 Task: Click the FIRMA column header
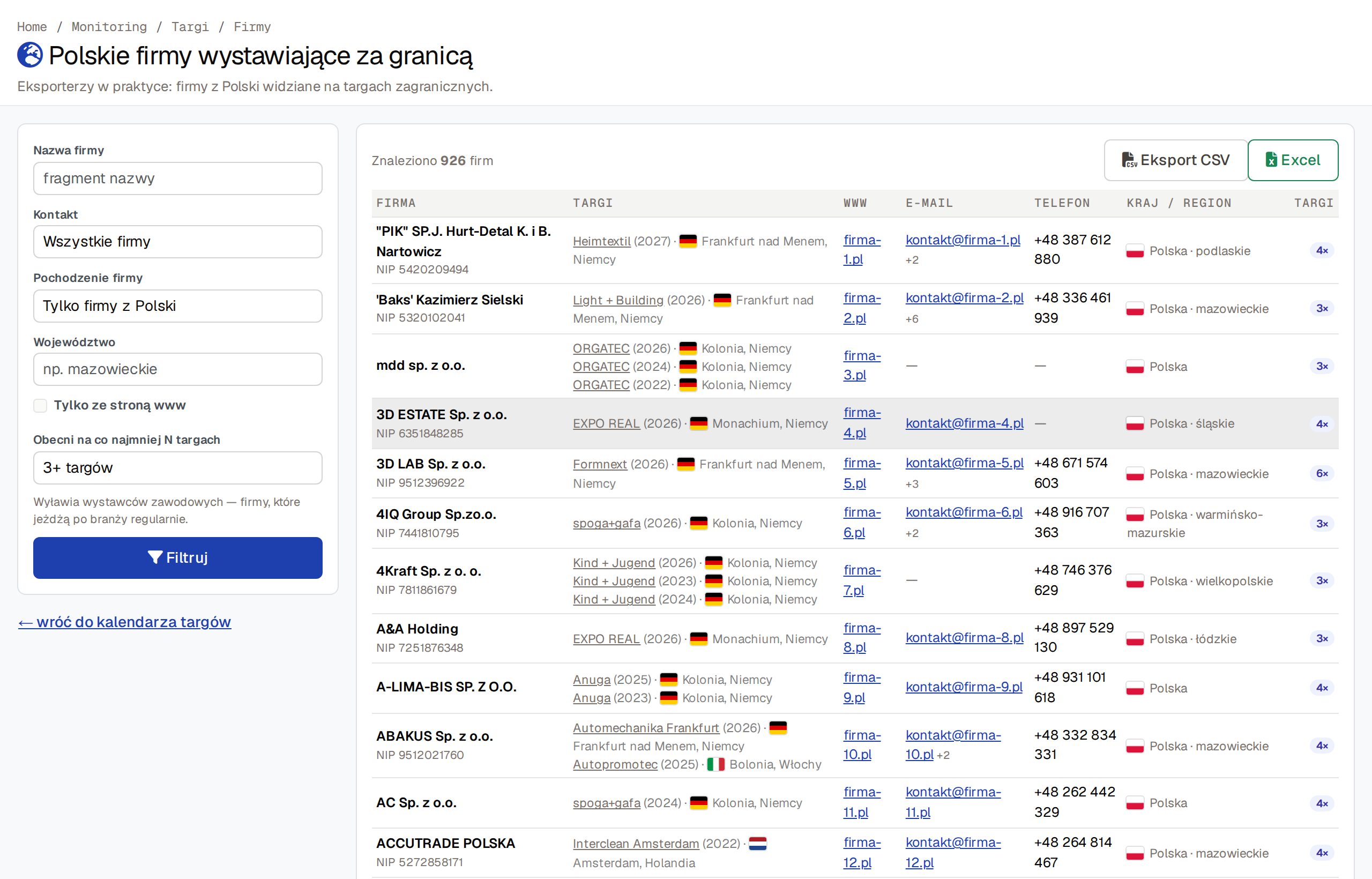(x=396, y=203)
